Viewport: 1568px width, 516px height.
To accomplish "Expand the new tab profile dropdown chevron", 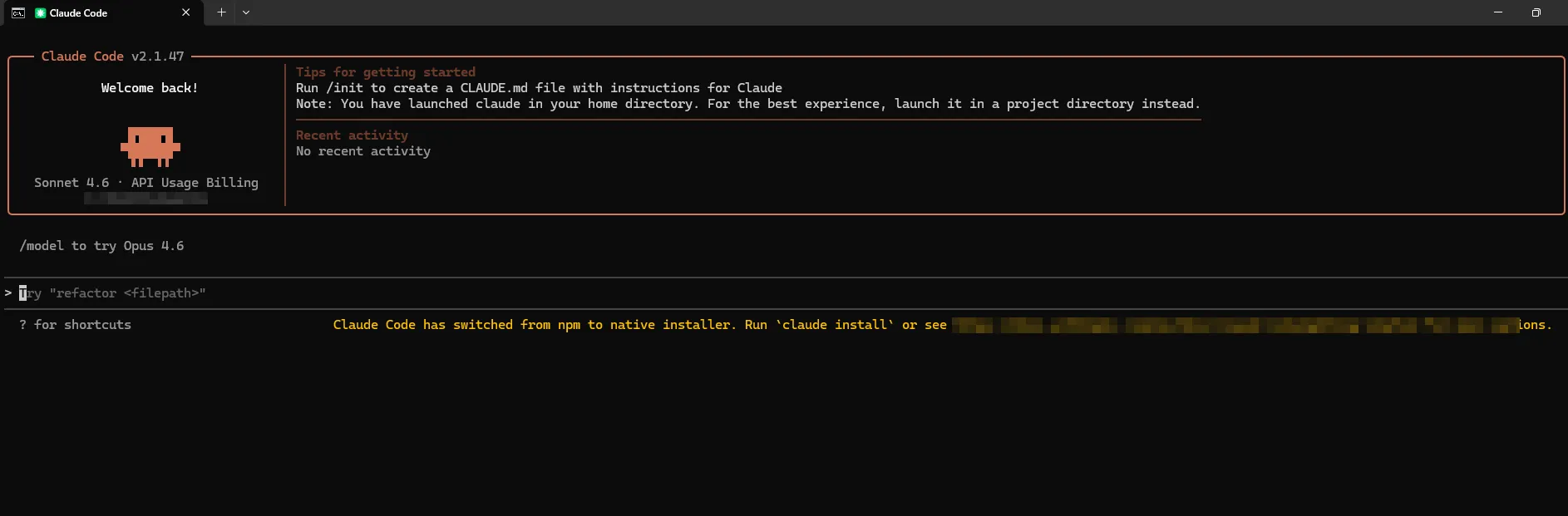I will click(246, 12).
